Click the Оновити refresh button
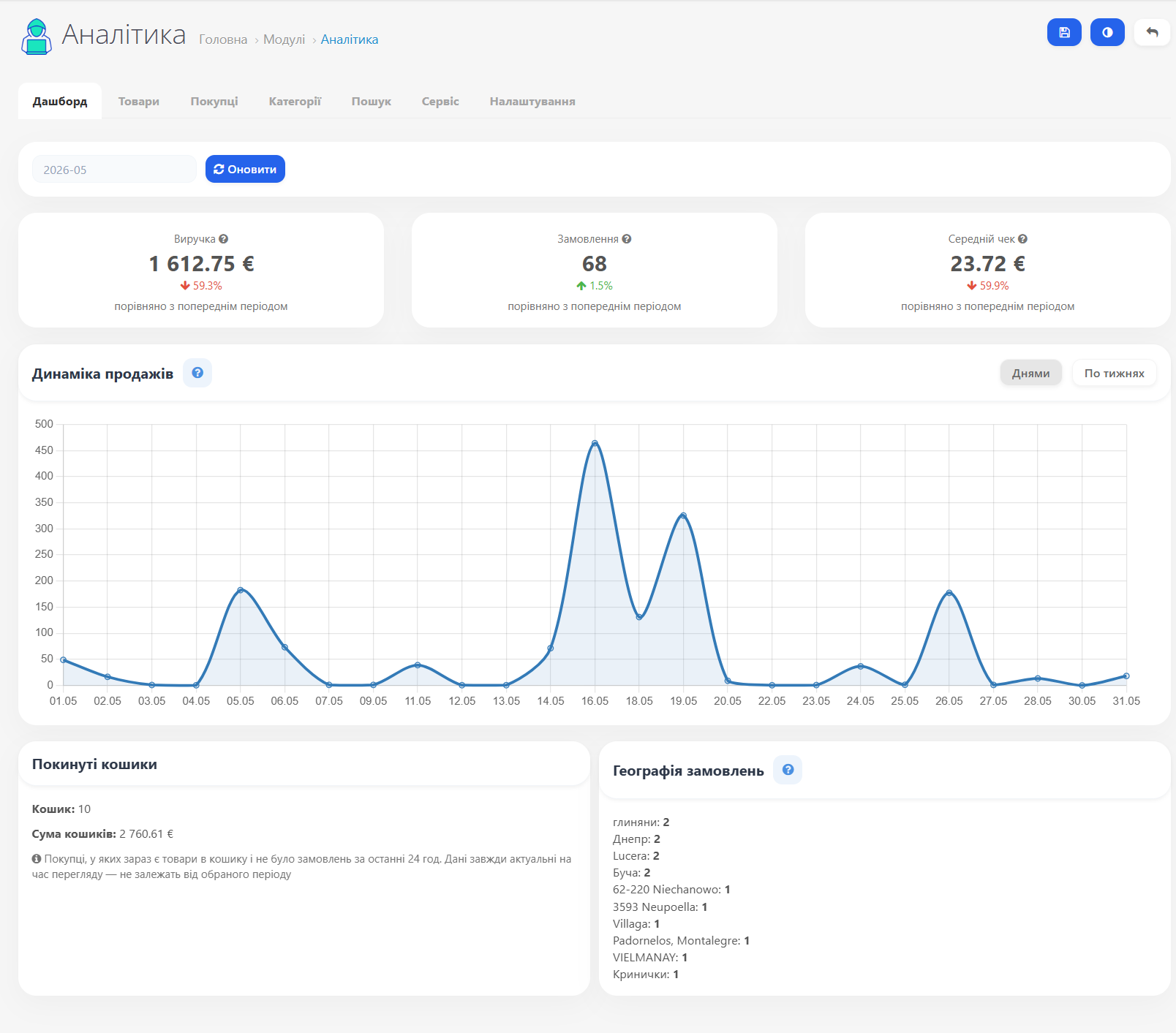 coord(245,169)
